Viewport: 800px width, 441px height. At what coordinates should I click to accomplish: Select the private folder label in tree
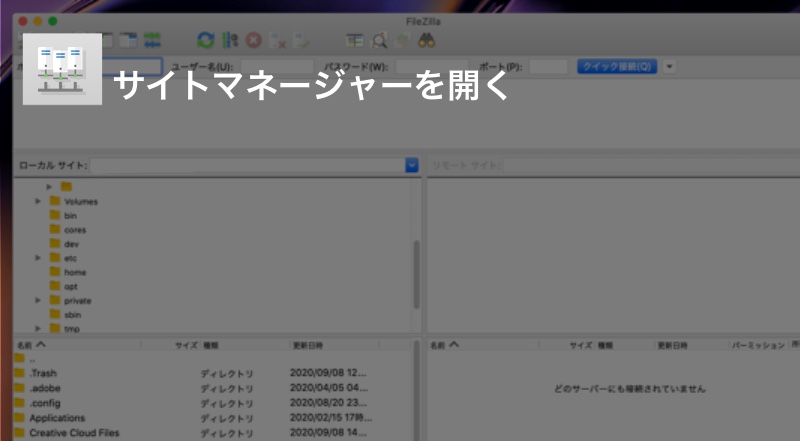coord(78,301)
